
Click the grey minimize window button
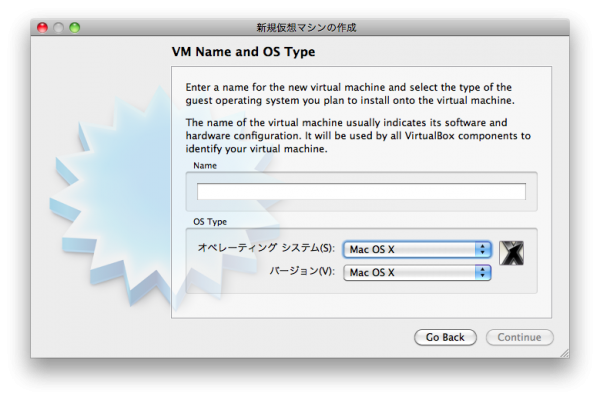[x=58, y=28]
